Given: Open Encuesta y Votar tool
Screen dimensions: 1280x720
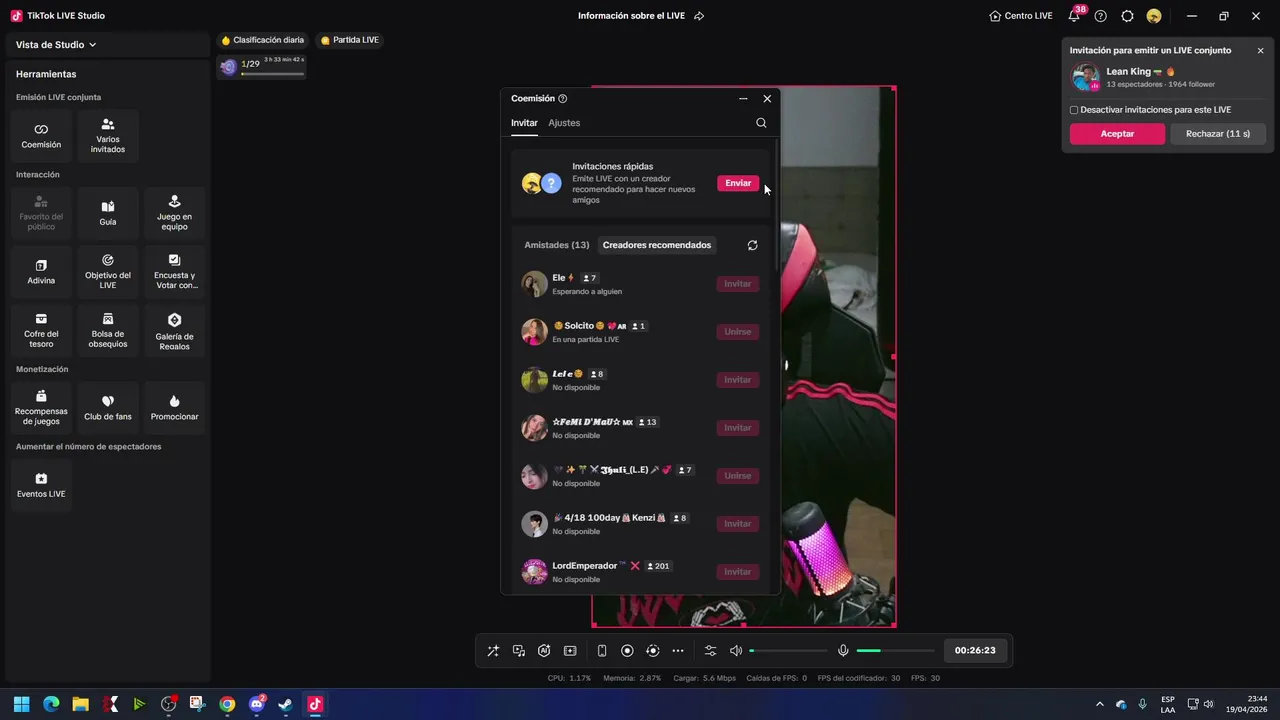Looking at the screenshot, I should tap(174, 272).
